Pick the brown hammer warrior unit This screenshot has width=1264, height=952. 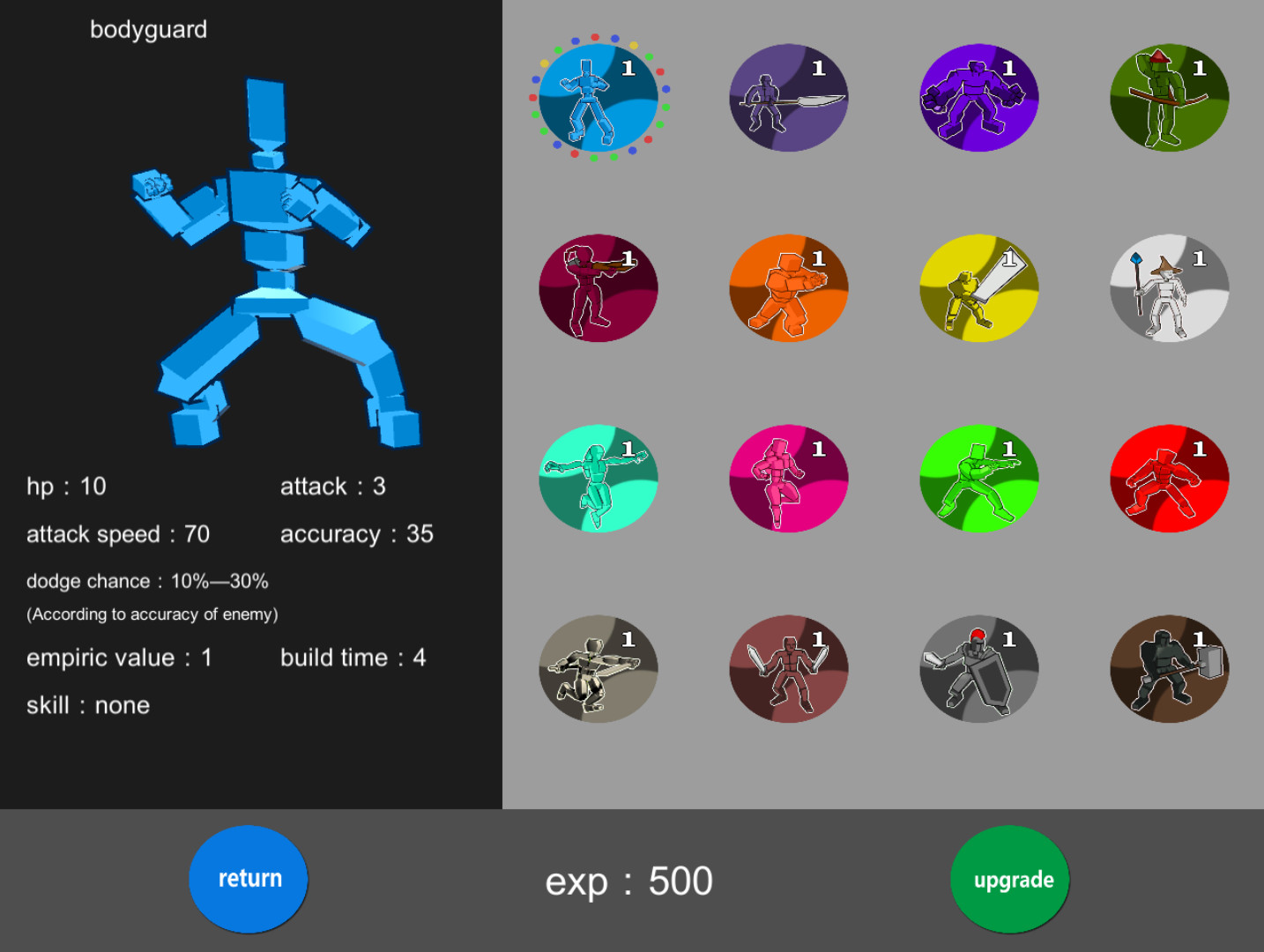click(x=1169, y=669)
